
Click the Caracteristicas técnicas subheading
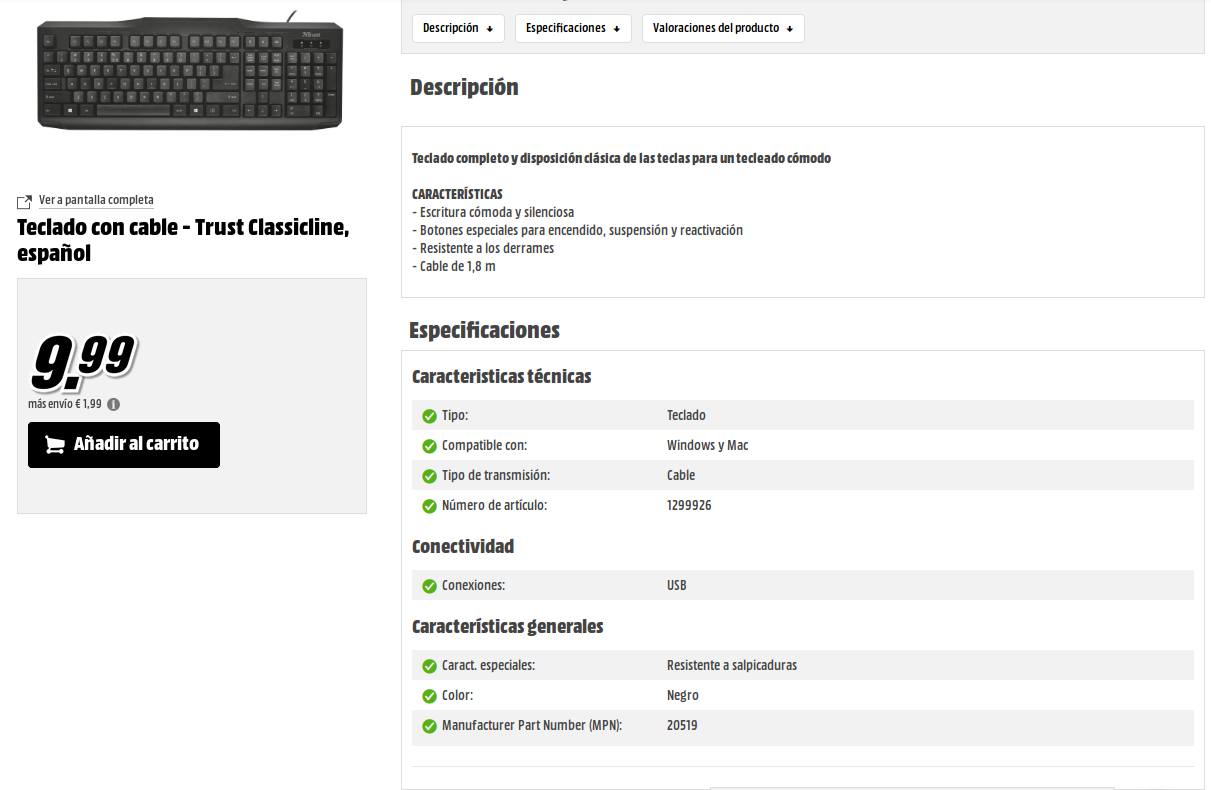click(502, 376)
